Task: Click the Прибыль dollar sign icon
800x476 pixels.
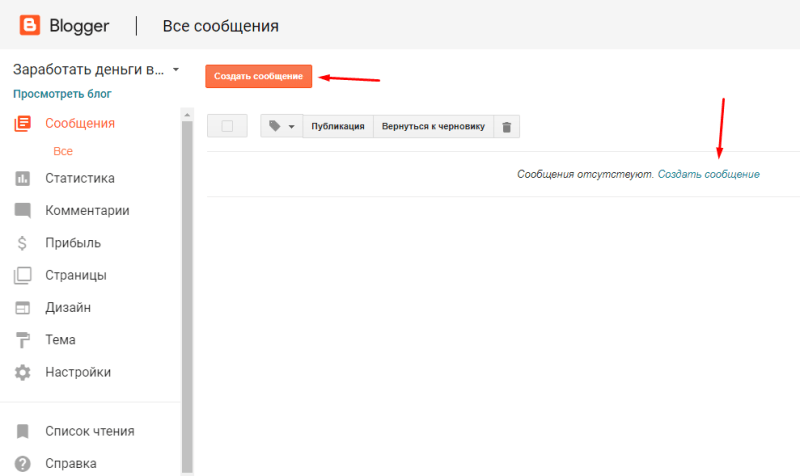Action: pyautogui.click(x=22, y=243)
